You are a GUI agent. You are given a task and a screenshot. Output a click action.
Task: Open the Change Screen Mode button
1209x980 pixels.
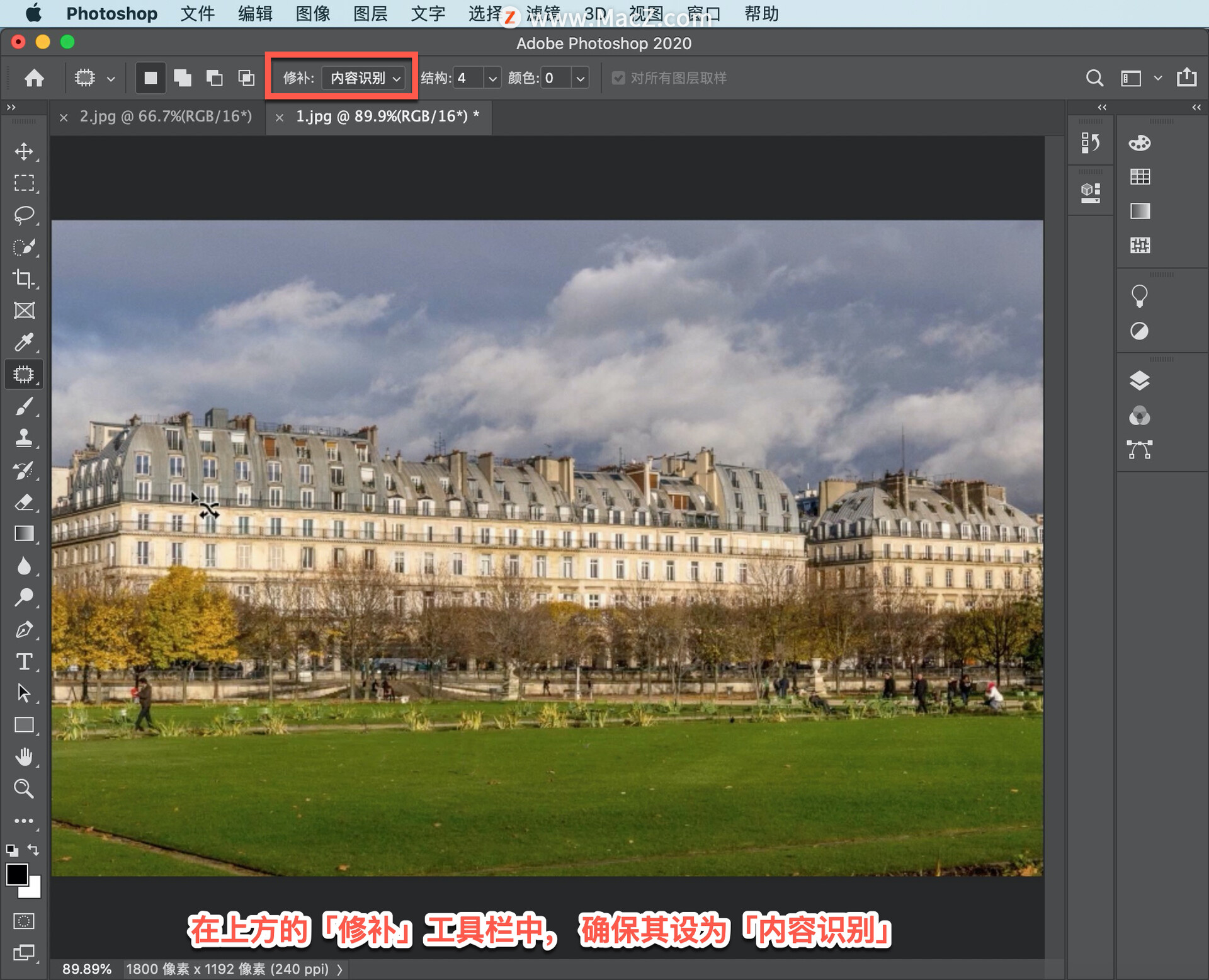[x=24, y=952]
